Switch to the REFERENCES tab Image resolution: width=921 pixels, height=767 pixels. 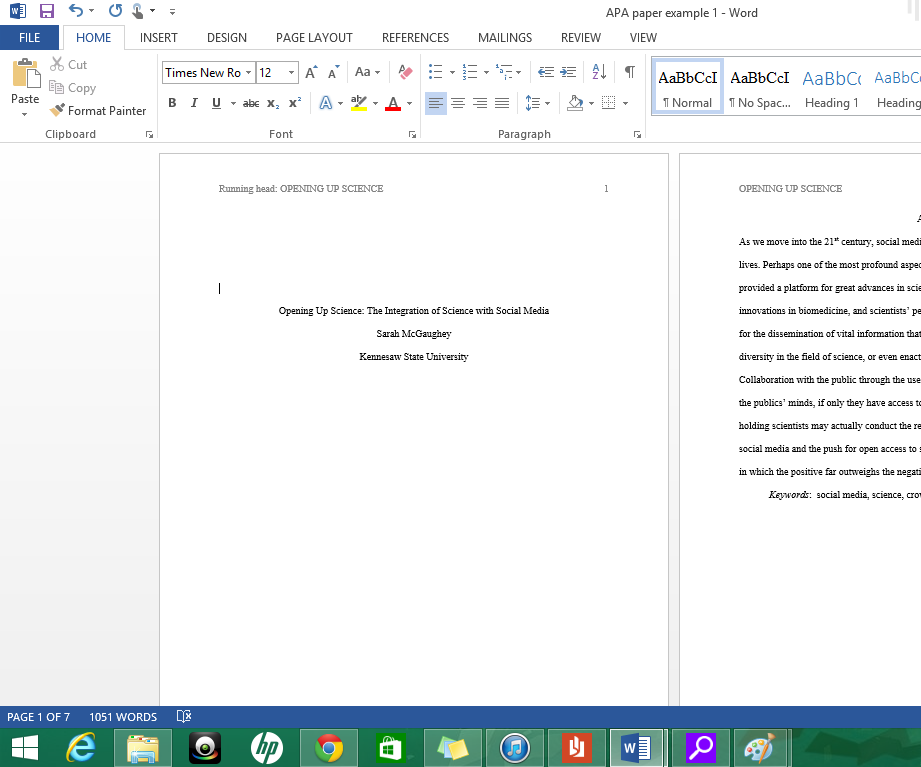pos(415,37)
